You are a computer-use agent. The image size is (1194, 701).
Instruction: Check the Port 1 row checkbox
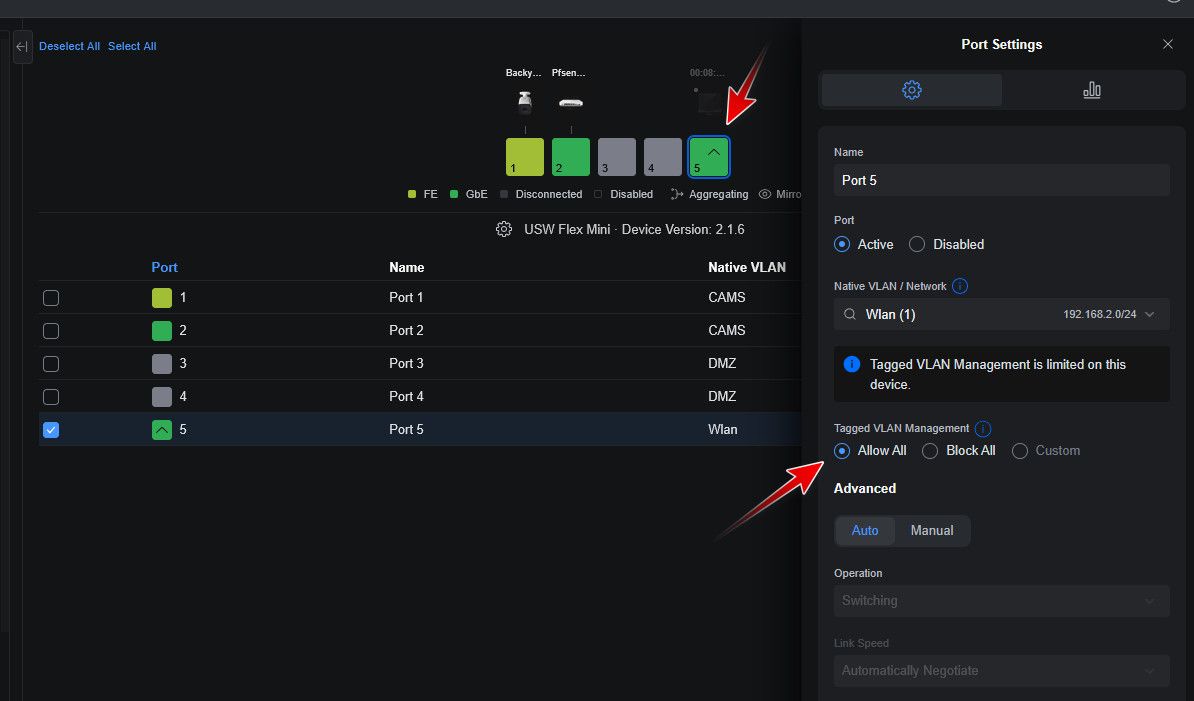[51, 298]
